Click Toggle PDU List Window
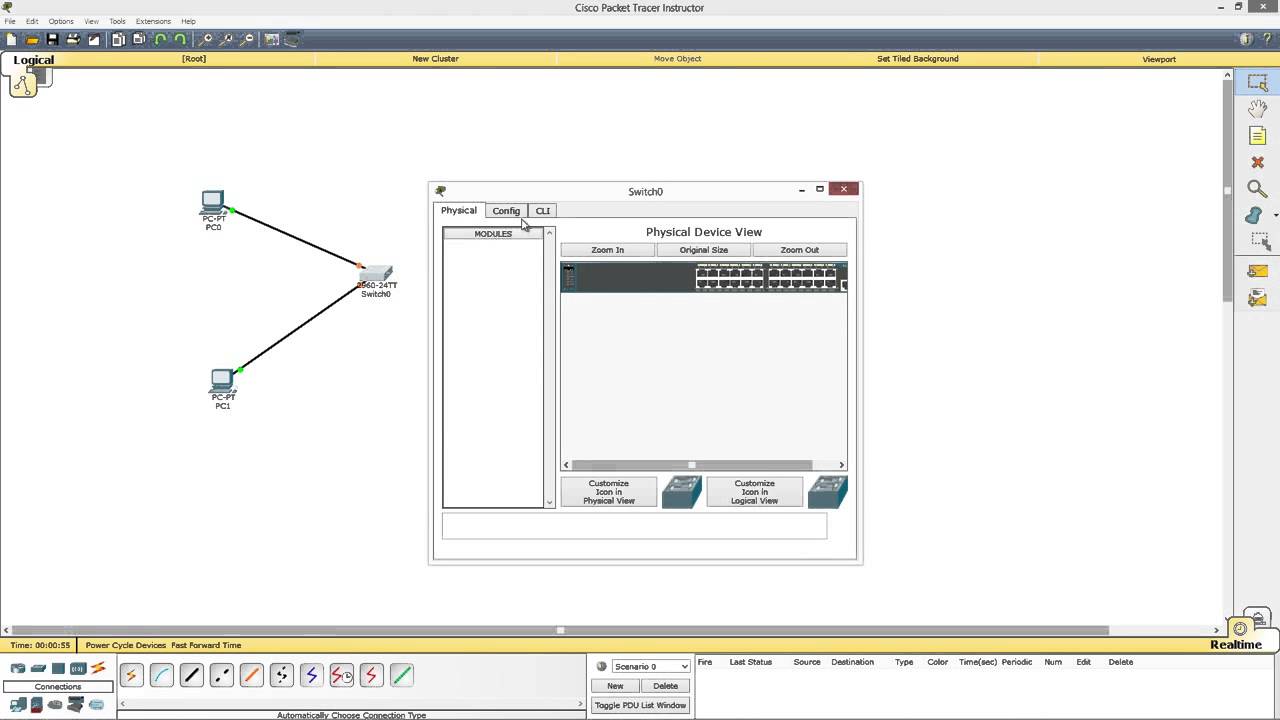1280x720 pixels. (x=640, y=705)
